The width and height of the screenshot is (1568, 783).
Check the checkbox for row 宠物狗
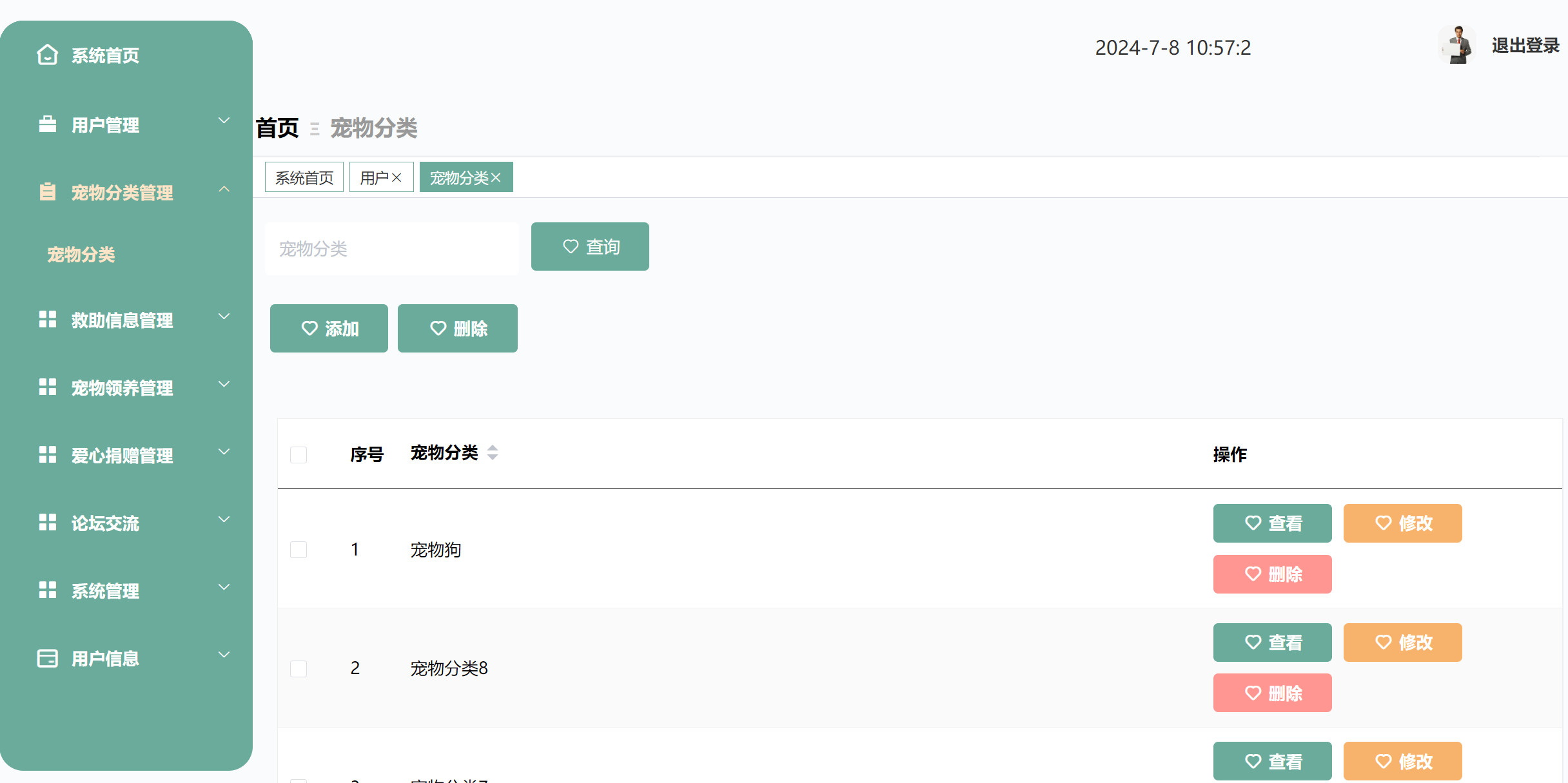[x=299, y=550]
